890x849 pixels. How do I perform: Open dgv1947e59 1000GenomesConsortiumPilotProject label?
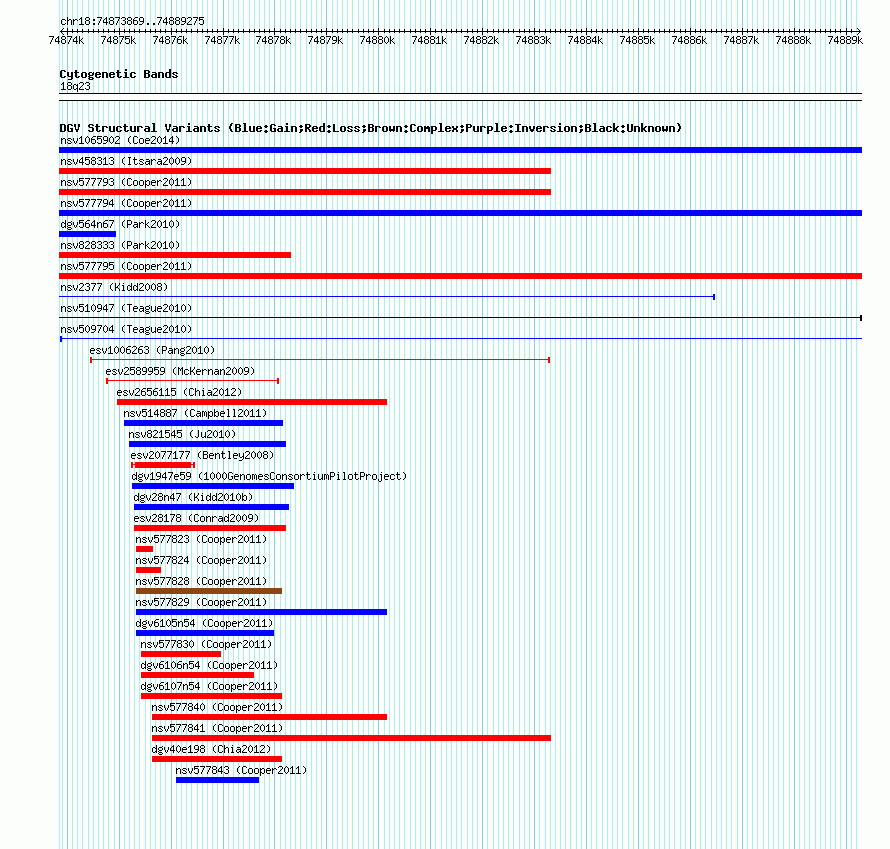(x=269, y=476)
